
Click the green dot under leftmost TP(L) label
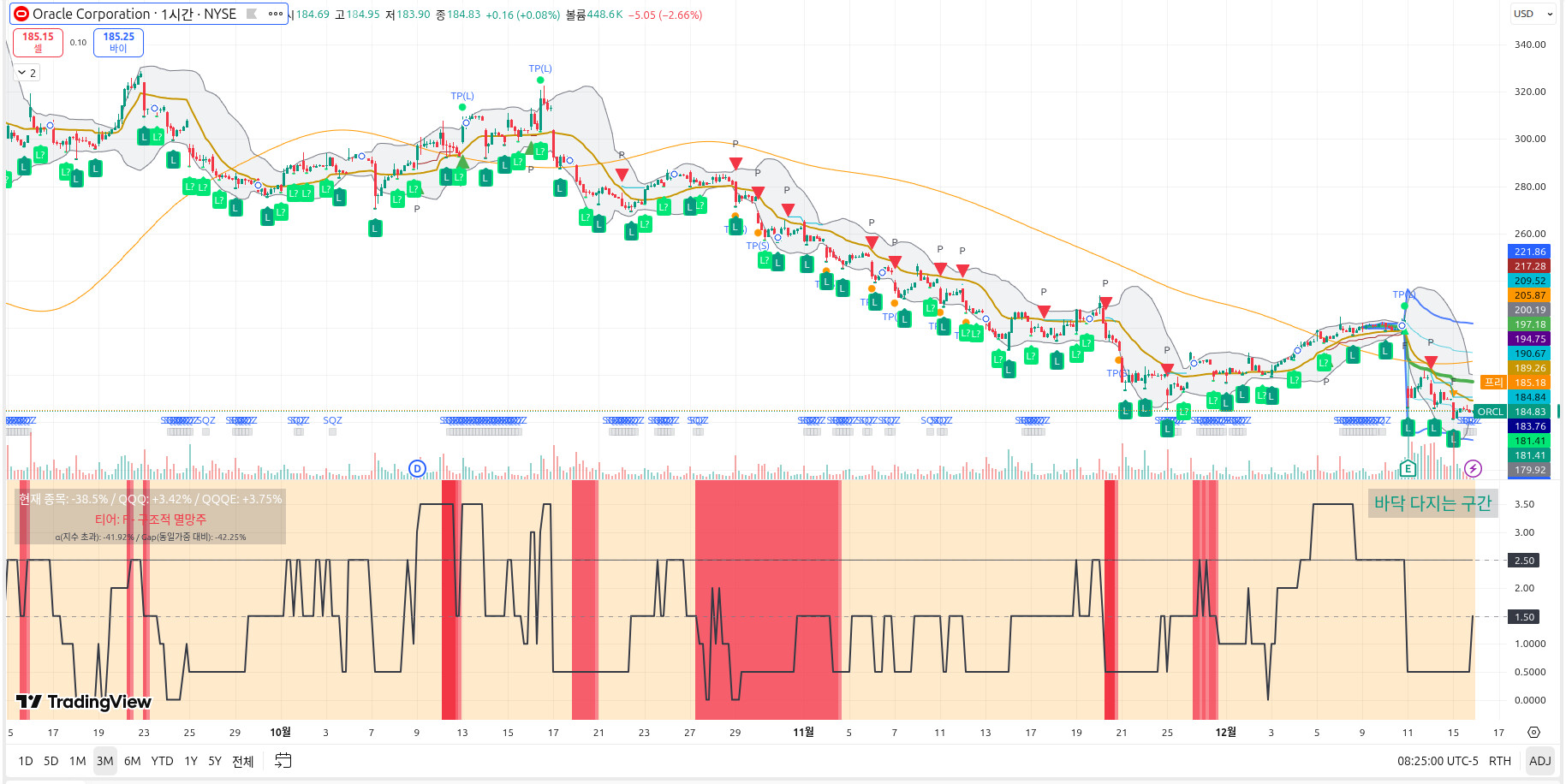tap(462, 107)
